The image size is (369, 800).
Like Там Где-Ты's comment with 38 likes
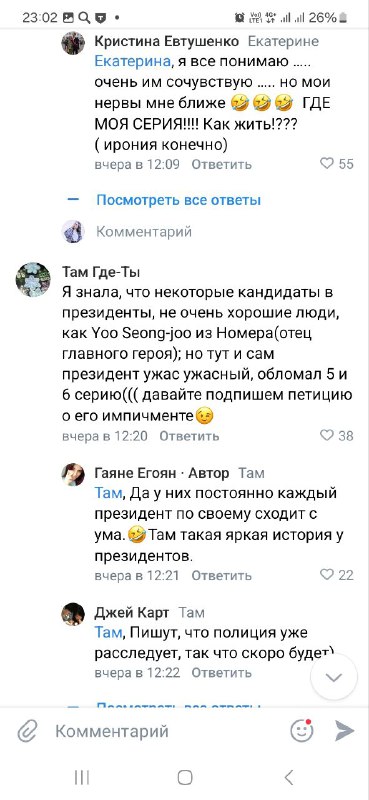click(336, 435)
